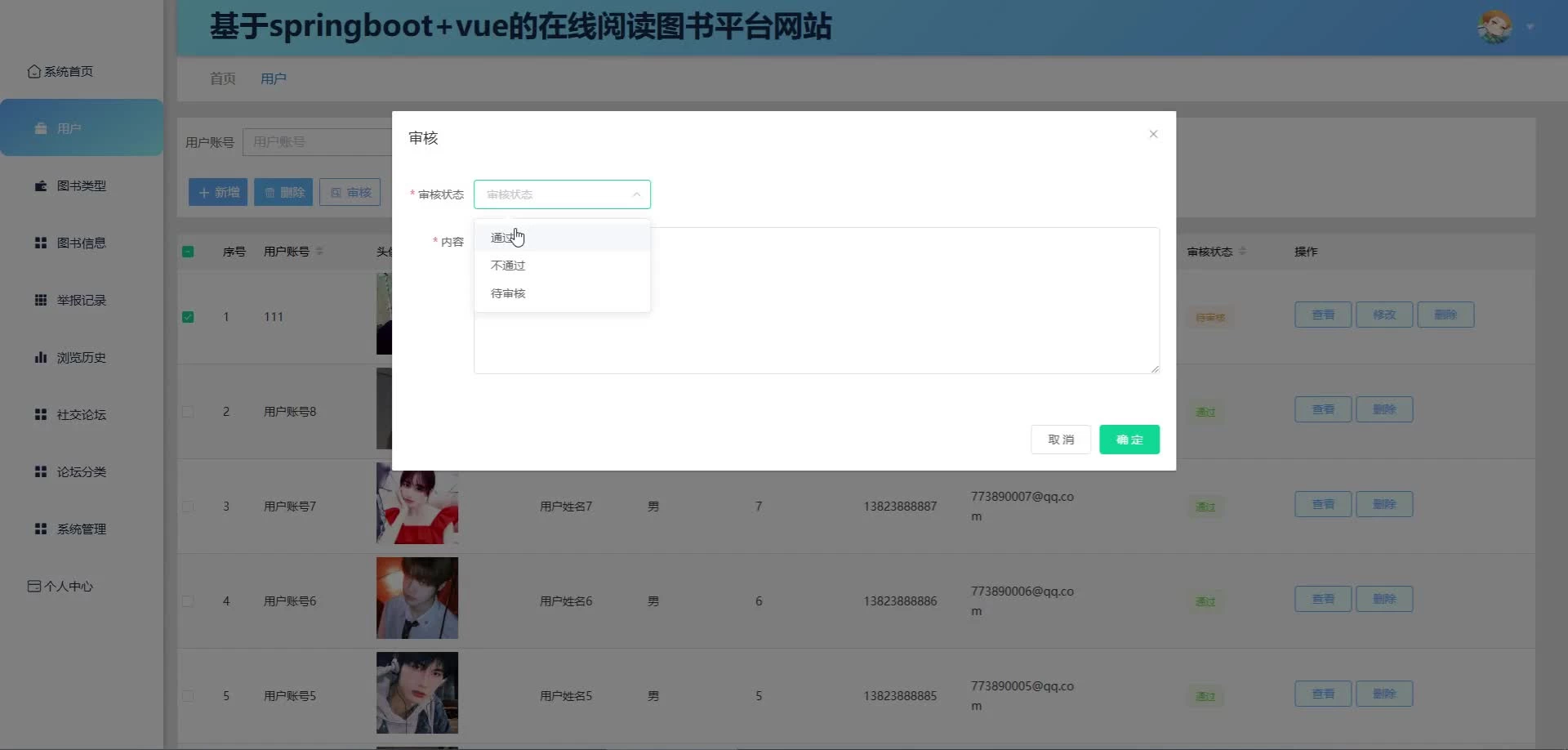
Task: Click the avatar photo for 用户账号5
Action: [417, 693]
